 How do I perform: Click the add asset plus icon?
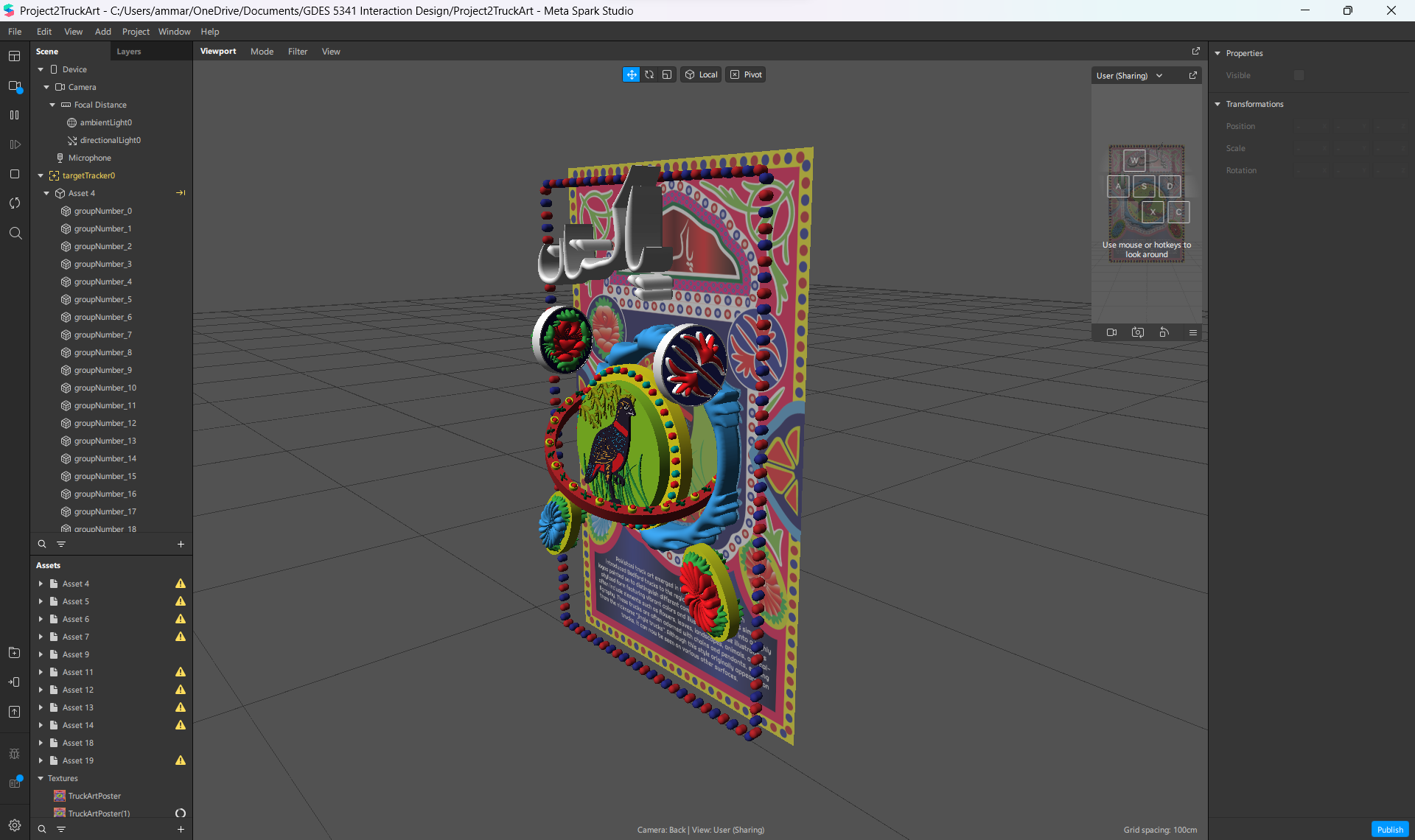[181, 829]
